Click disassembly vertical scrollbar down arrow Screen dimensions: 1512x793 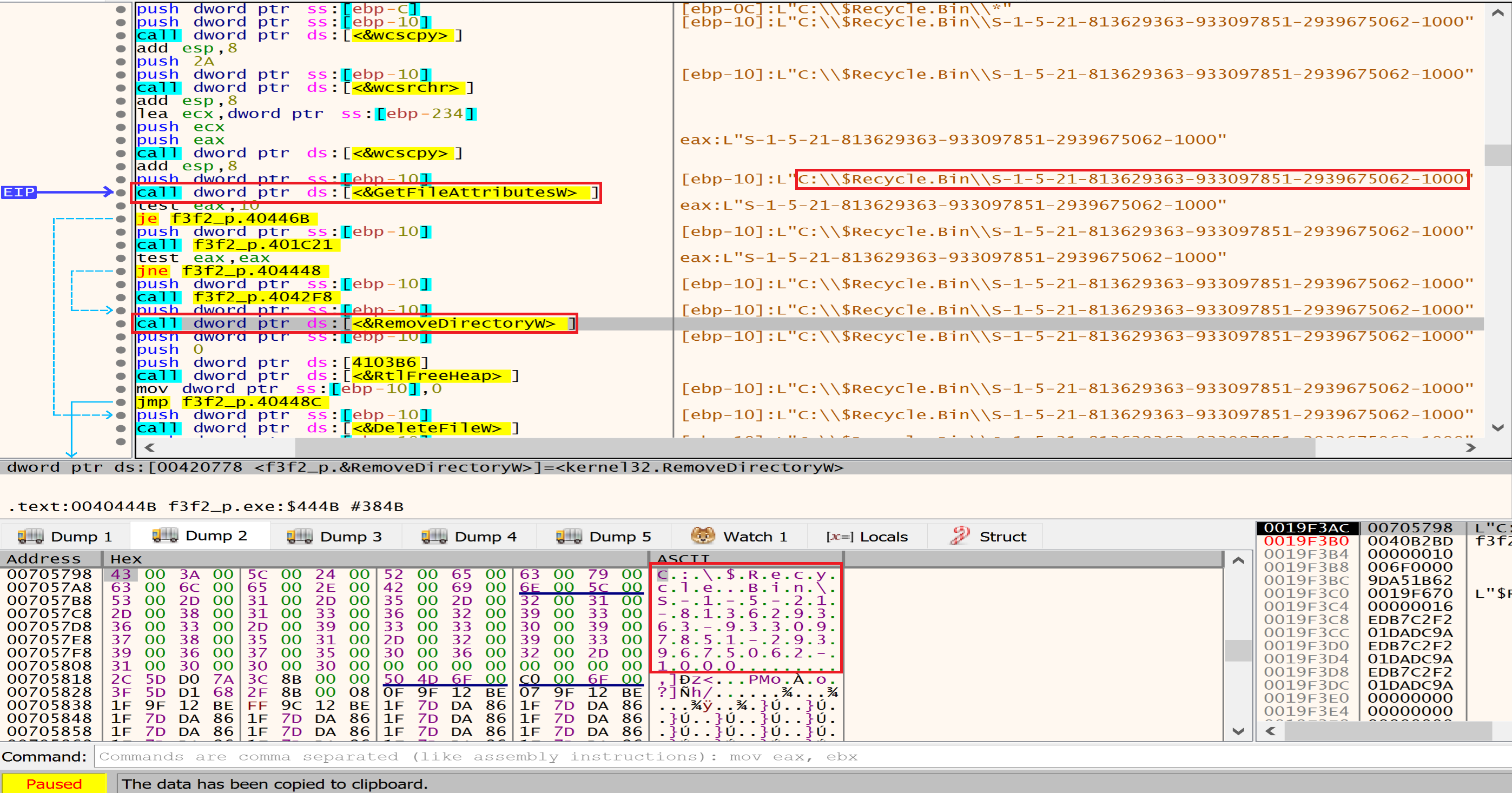[x=1497, y=427]
